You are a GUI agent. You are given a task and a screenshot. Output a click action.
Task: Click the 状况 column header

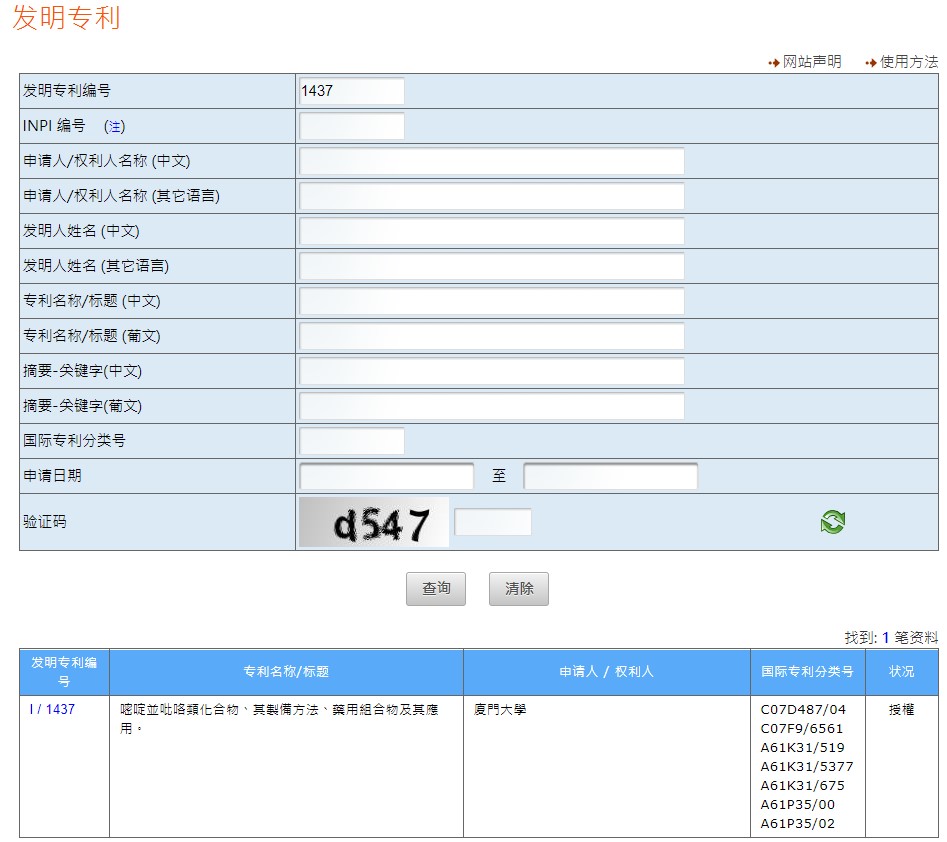pyautogui.click(x=901, y=672)
